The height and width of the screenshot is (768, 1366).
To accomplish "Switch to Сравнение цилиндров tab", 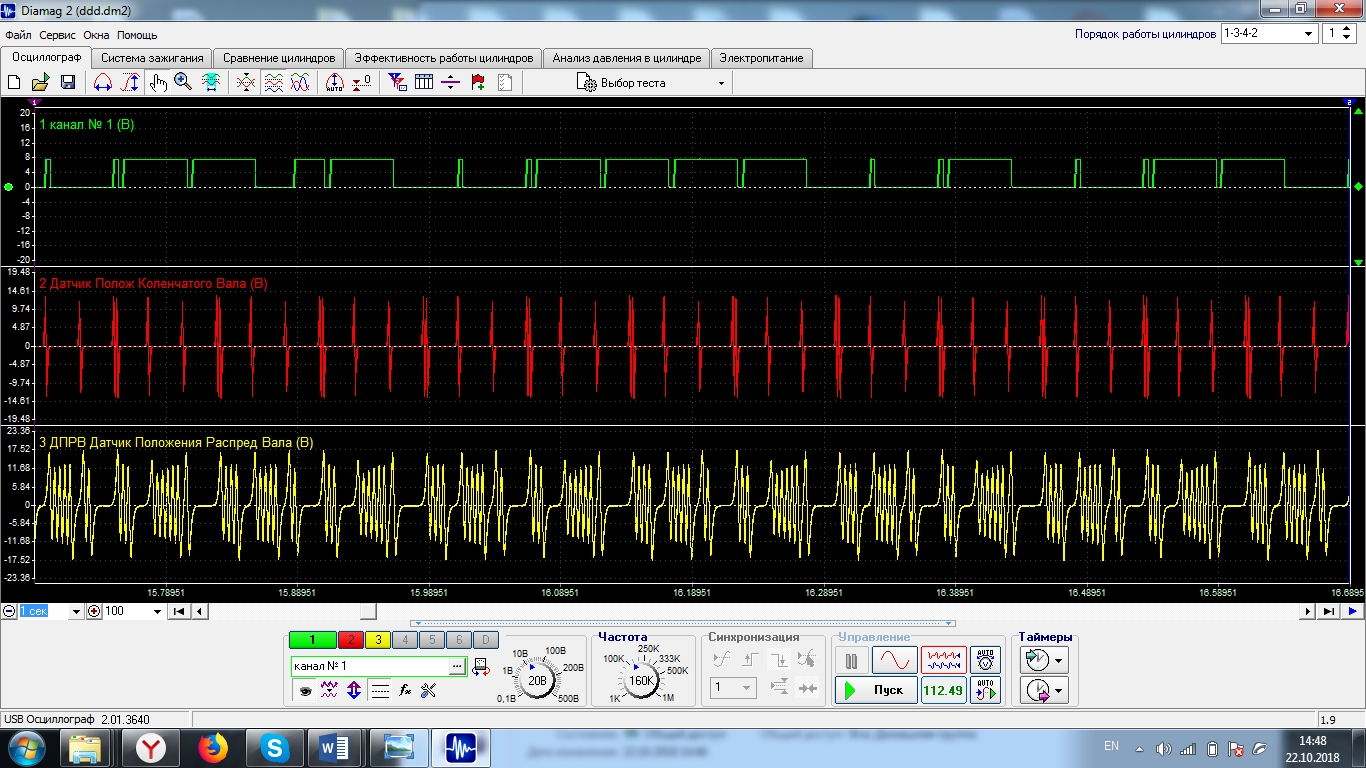I will (279, 58).
